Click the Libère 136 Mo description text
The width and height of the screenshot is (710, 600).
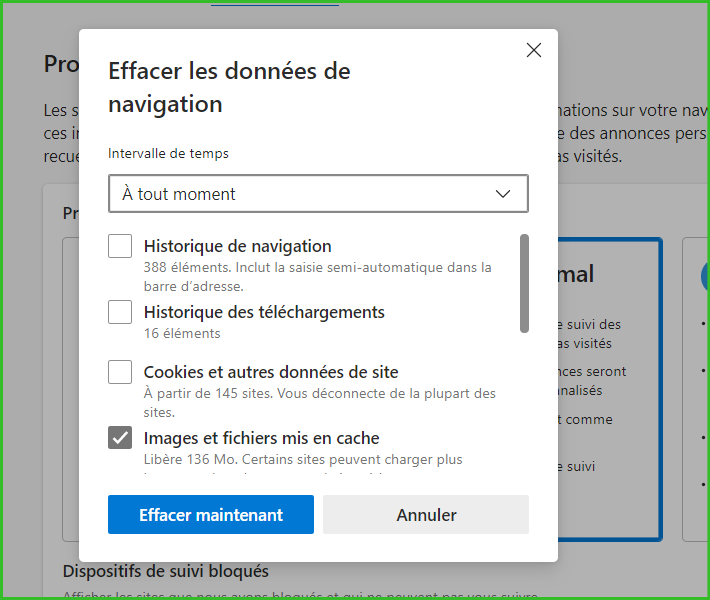(303, 459)
